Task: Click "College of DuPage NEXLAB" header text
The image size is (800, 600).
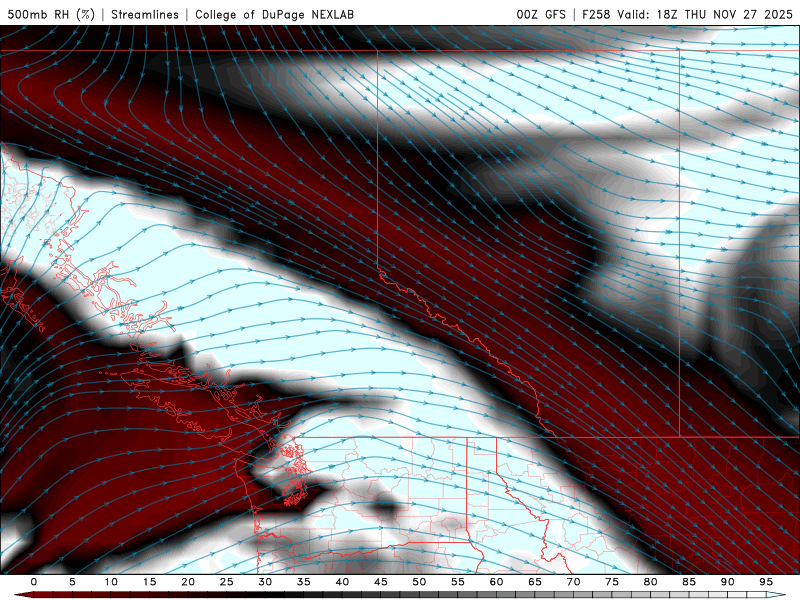Action: [x=274, y=14]
